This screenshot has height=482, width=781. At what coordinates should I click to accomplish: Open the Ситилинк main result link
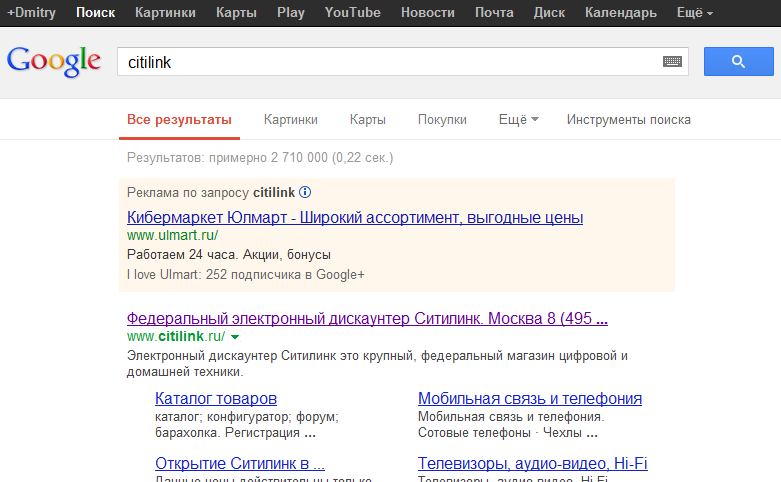pyautogui.click(x=367, y=318)
